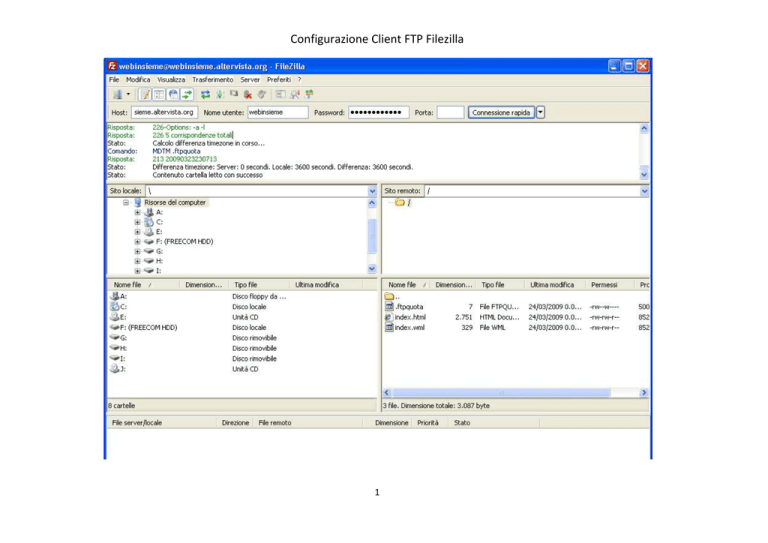Click the directory comparison icon
This screenshot has height=543, width=768.
pos(293,94)
